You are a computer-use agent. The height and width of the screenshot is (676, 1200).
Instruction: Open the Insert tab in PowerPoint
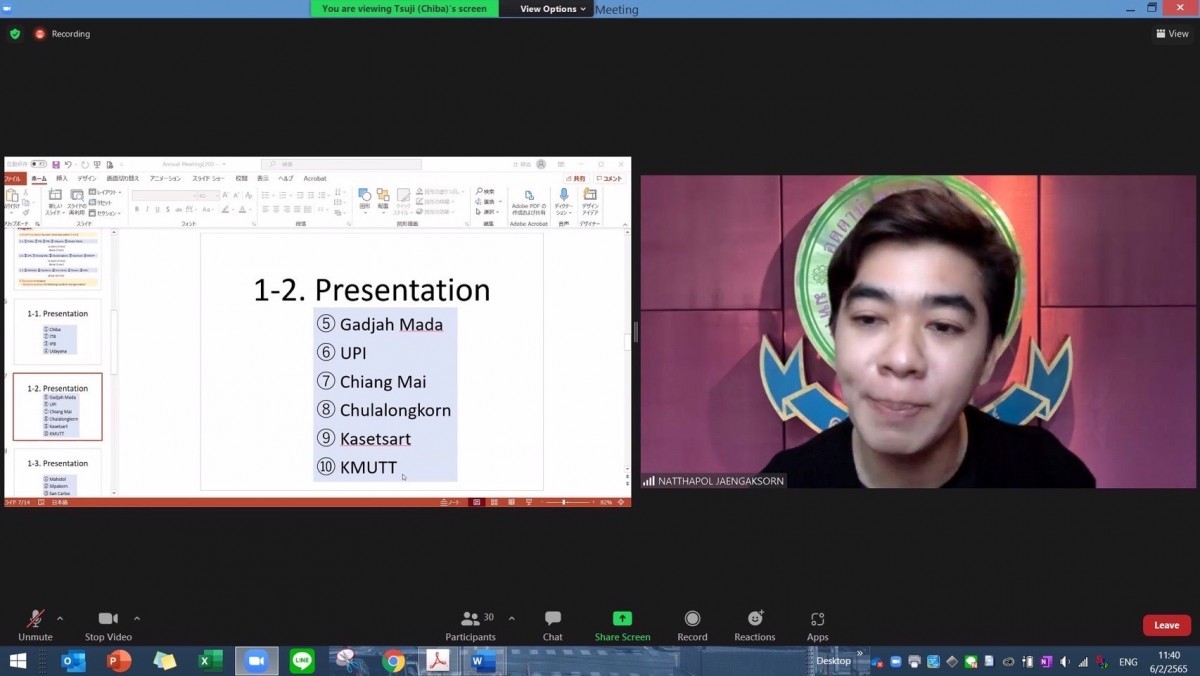pos(62,179)
